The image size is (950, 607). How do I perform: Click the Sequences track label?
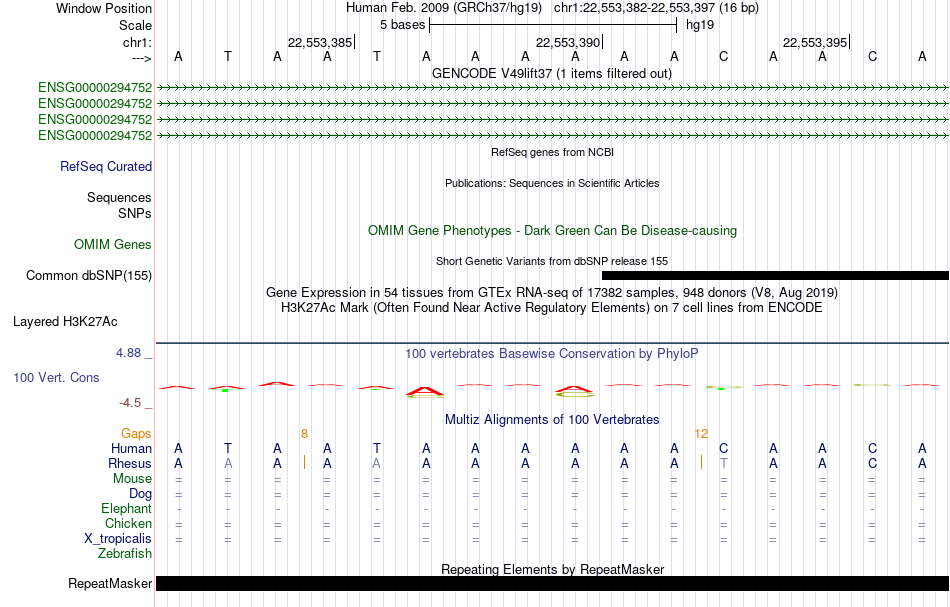pos(119,197)
